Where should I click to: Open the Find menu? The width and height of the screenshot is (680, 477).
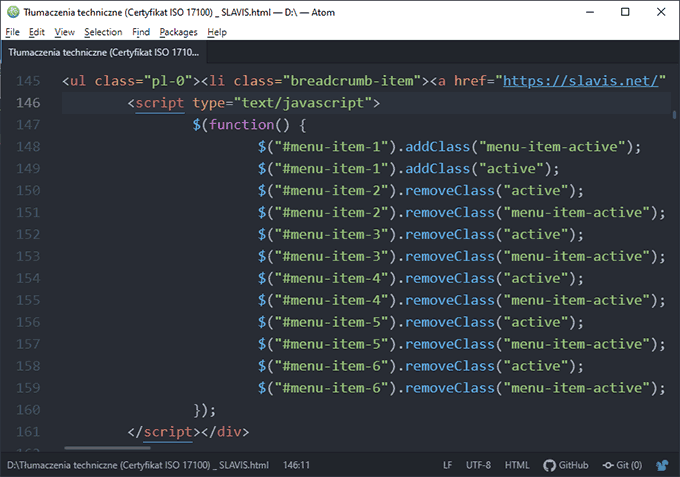click(x=141, y=32)
